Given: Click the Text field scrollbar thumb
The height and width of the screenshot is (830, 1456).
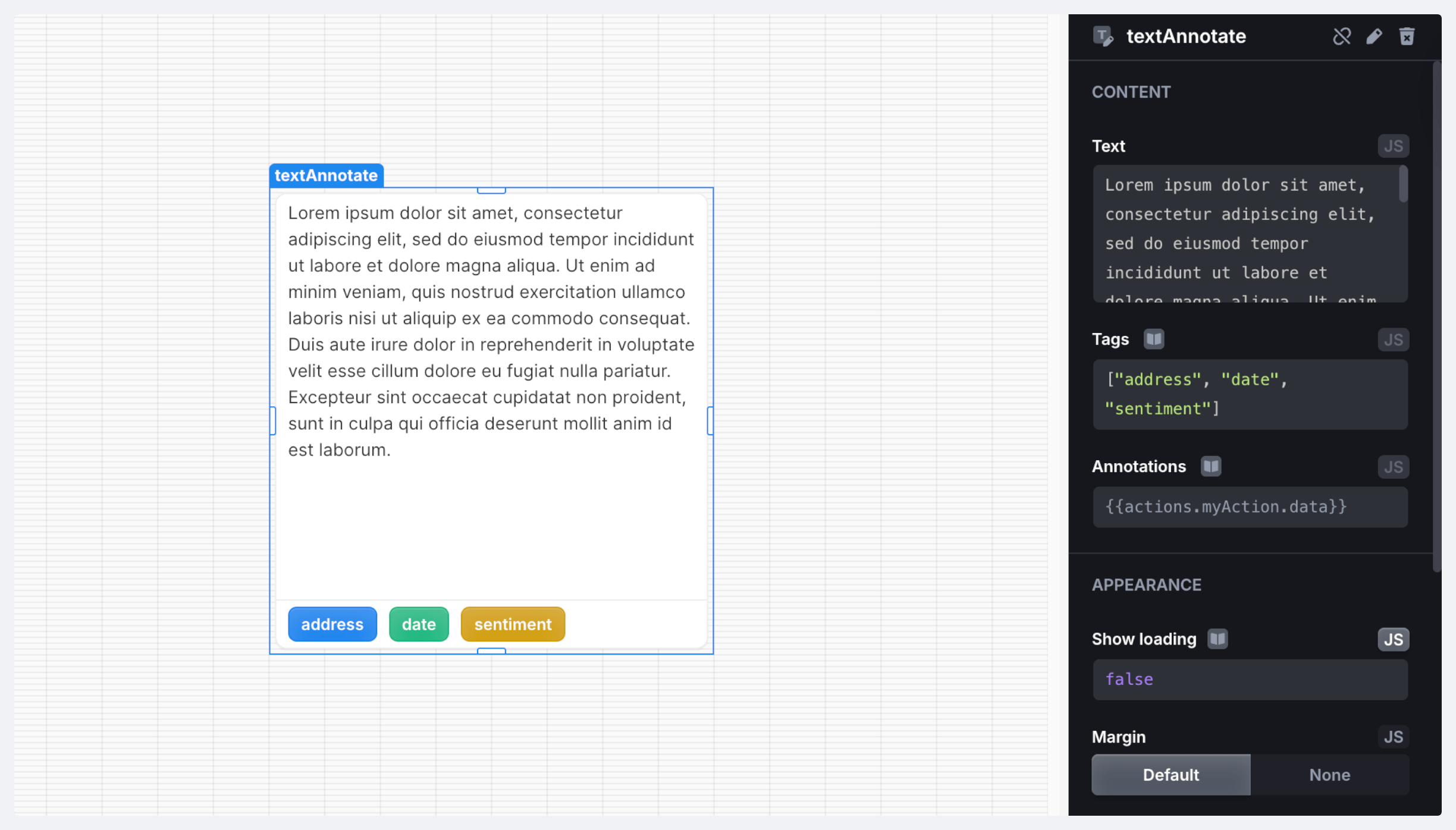Looking at the screenshot, I should tap(1403, 184).
